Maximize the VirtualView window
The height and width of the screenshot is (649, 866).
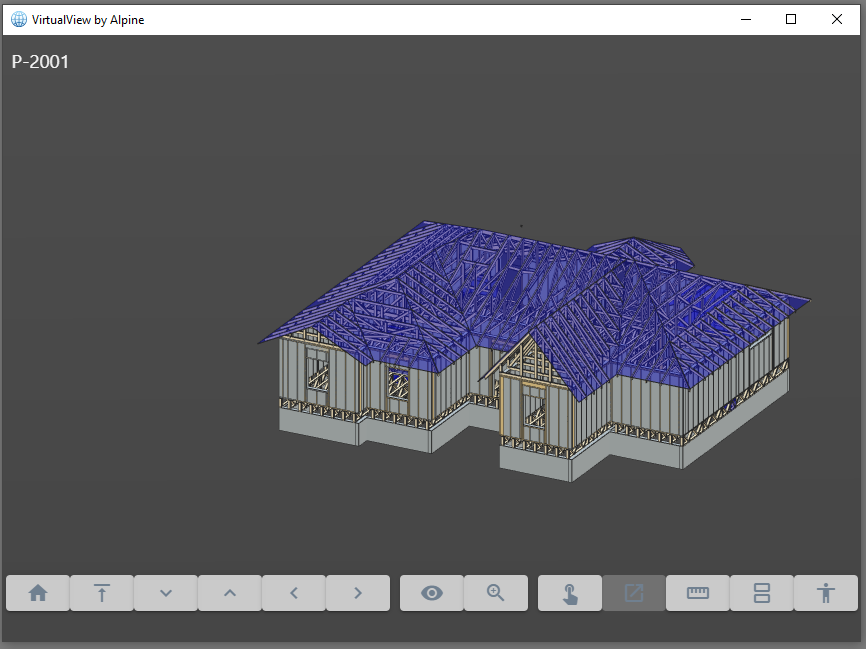791,19
